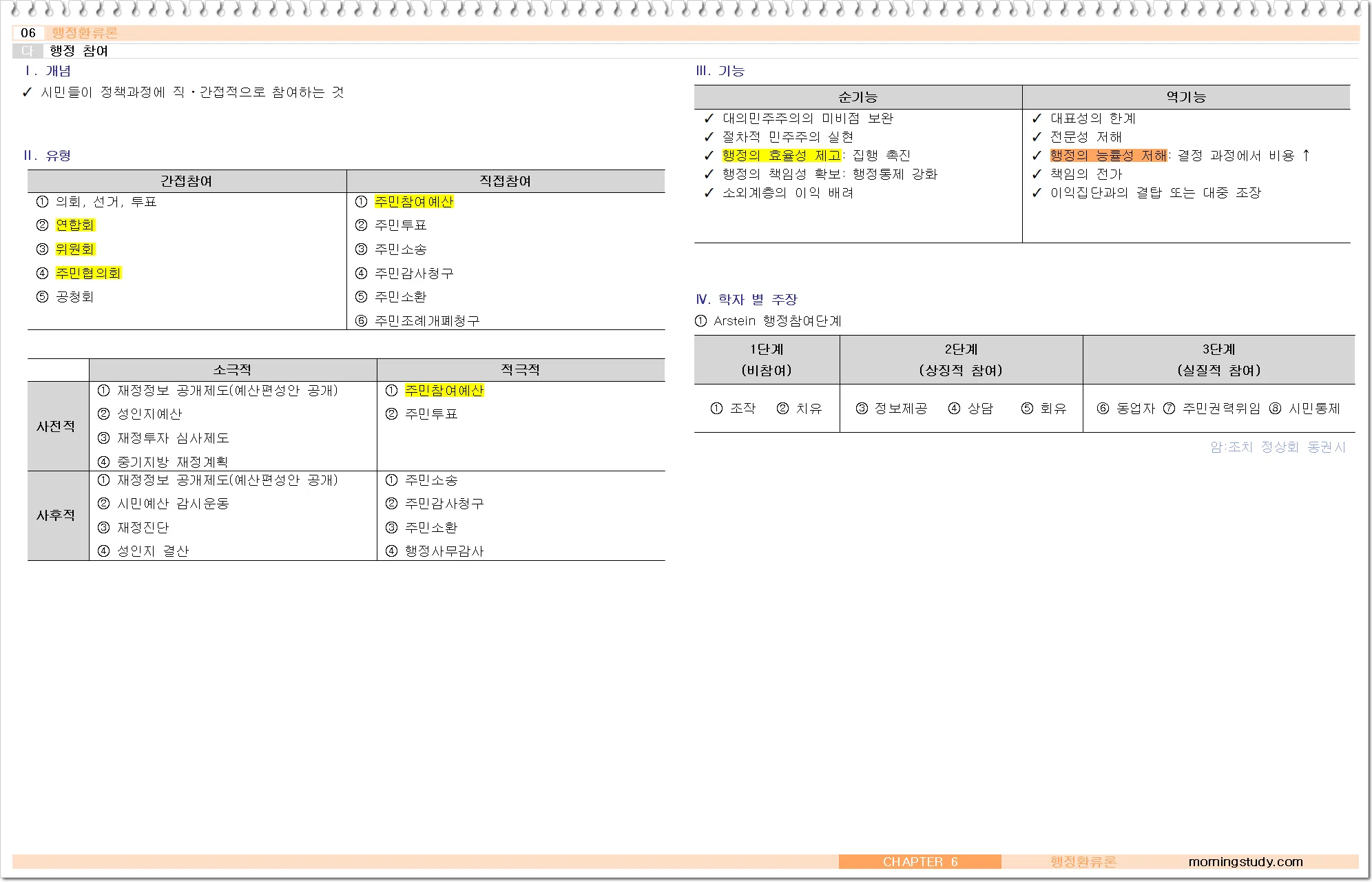
Task: Click the 순기능 column header
Action: coord(858,97)
